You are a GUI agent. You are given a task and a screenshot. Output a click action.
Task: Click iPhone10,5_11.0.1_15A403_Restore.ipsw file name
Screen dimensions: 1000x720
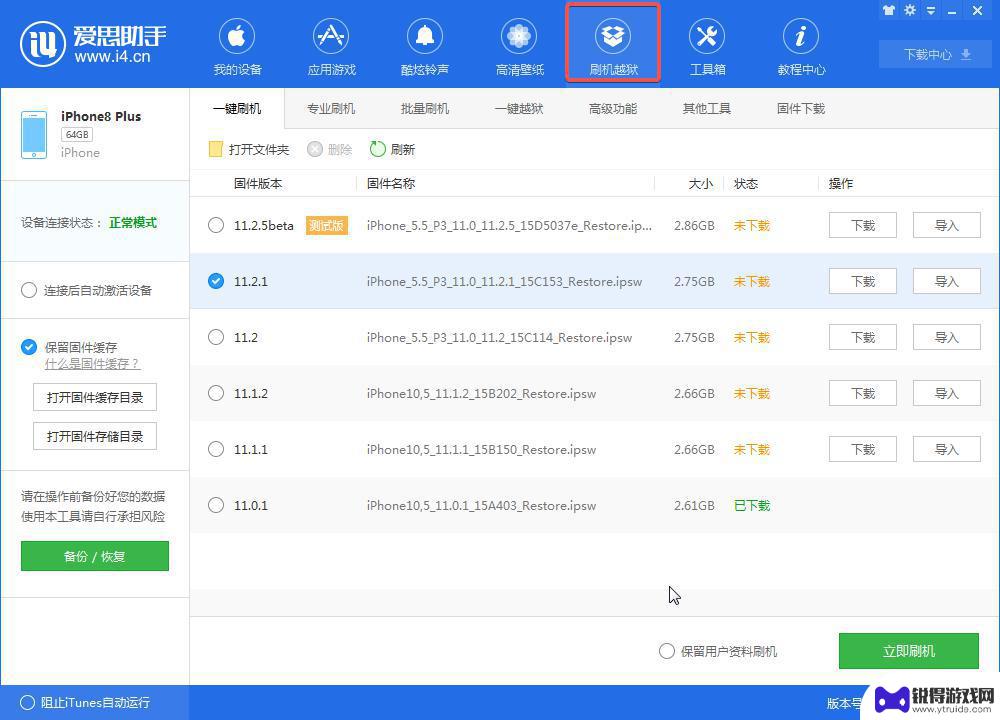pos(481,505)
